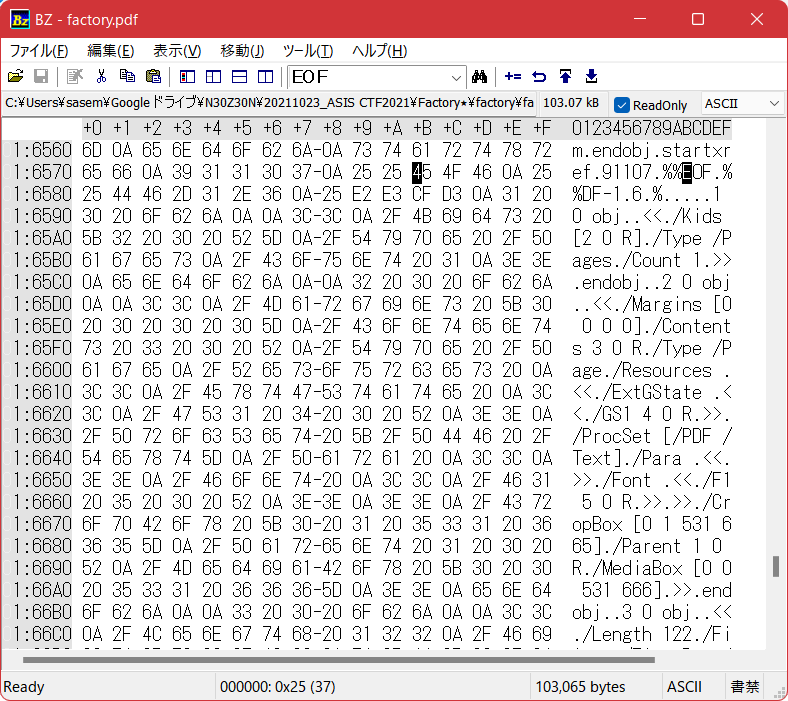Click the Open file folder icon
Screen dimensions: 788x701
16,76
